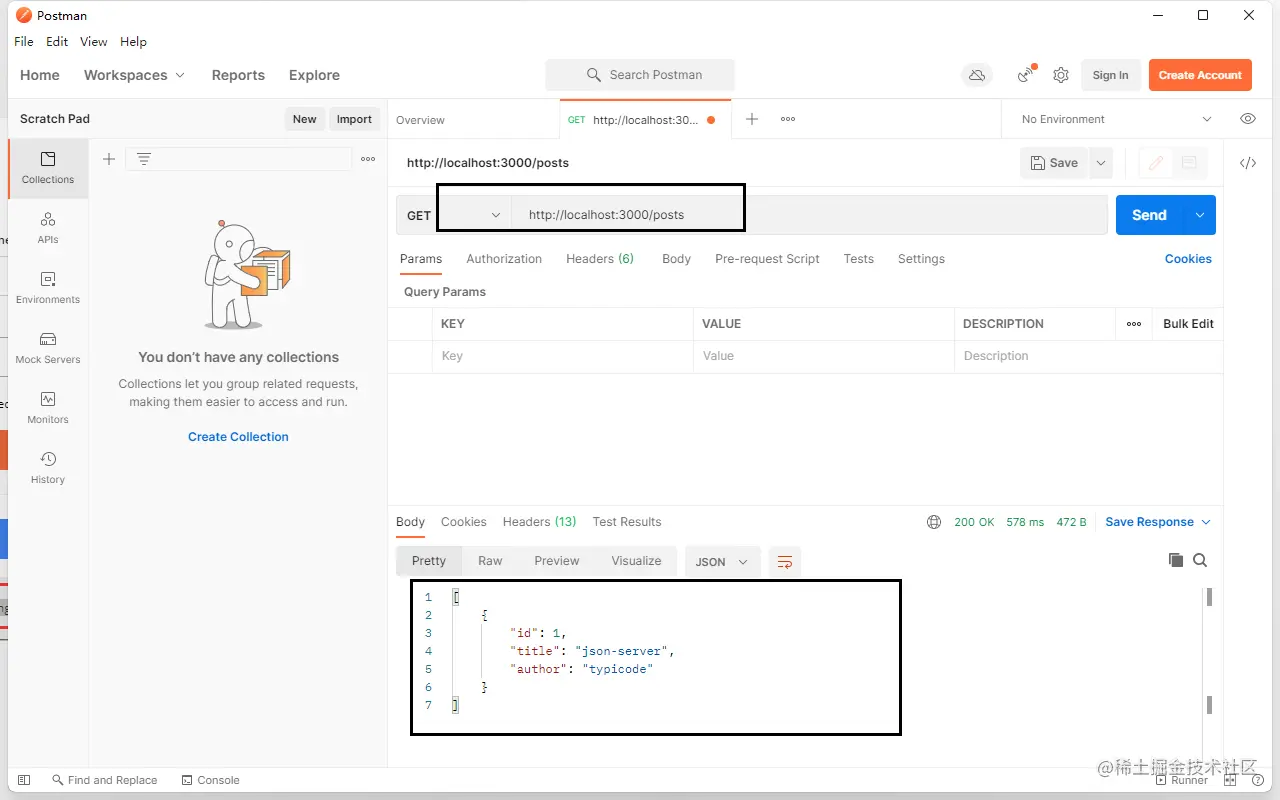Expand the Save Response dropdown

(x=1158, y=522)
